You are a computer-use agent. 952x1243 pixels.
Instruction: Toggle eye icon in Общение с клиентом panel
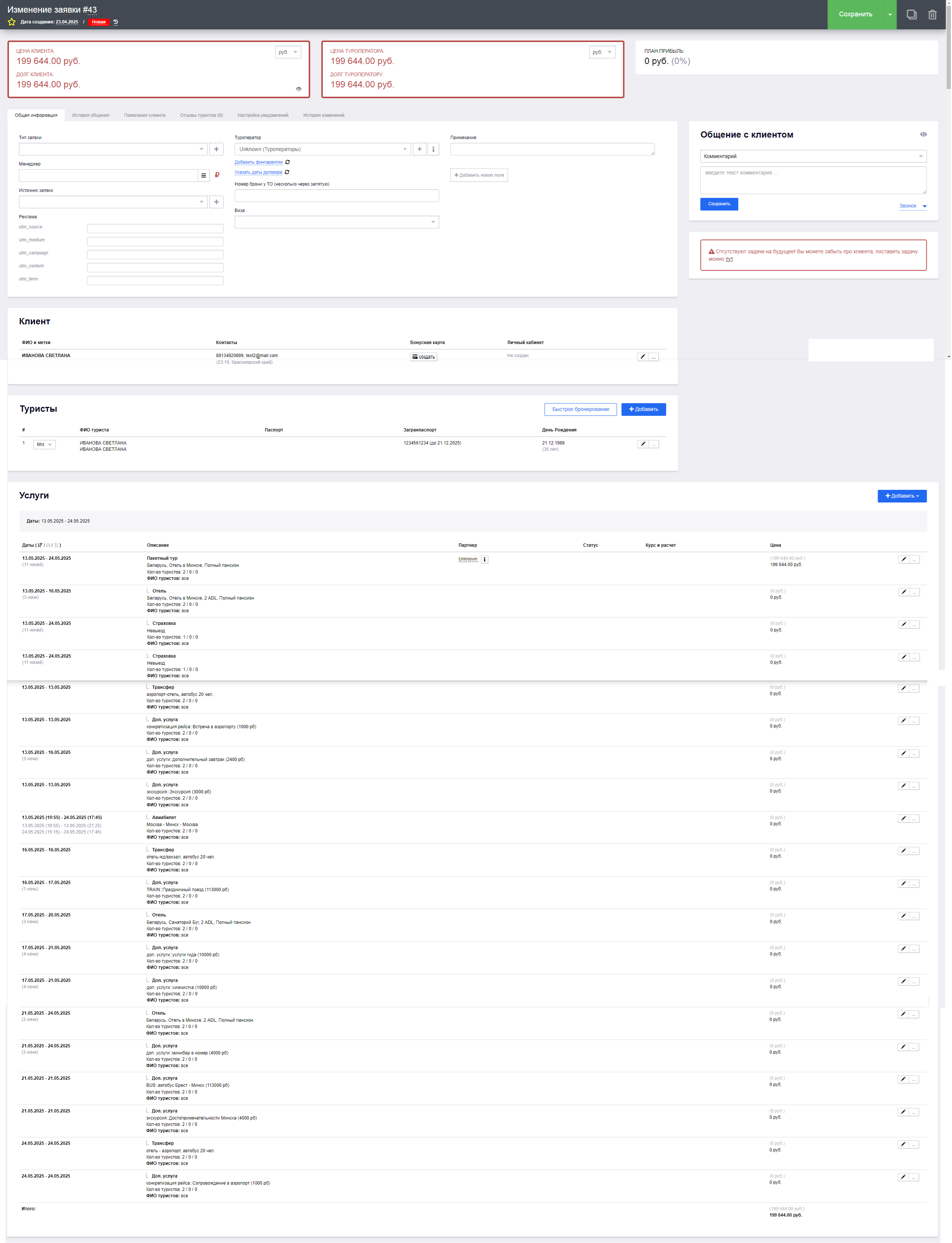(923, 134)
